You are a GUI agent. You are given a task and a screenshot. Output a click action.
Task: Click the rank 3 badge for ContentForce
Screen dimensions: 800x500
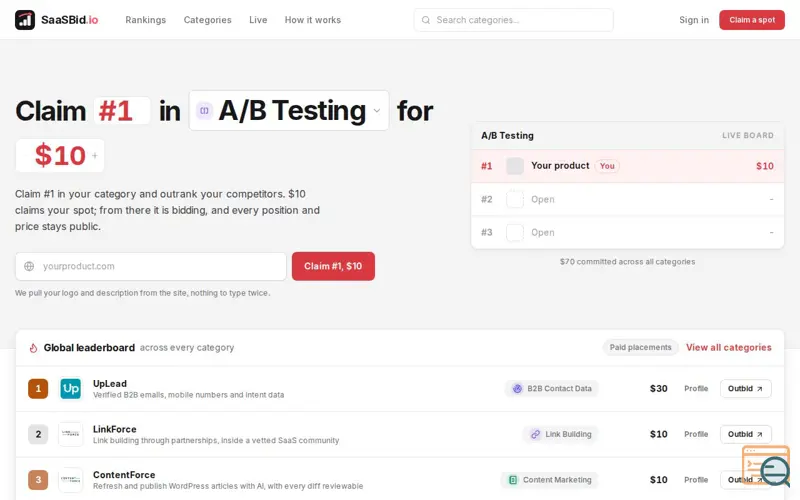click(38, 480)
